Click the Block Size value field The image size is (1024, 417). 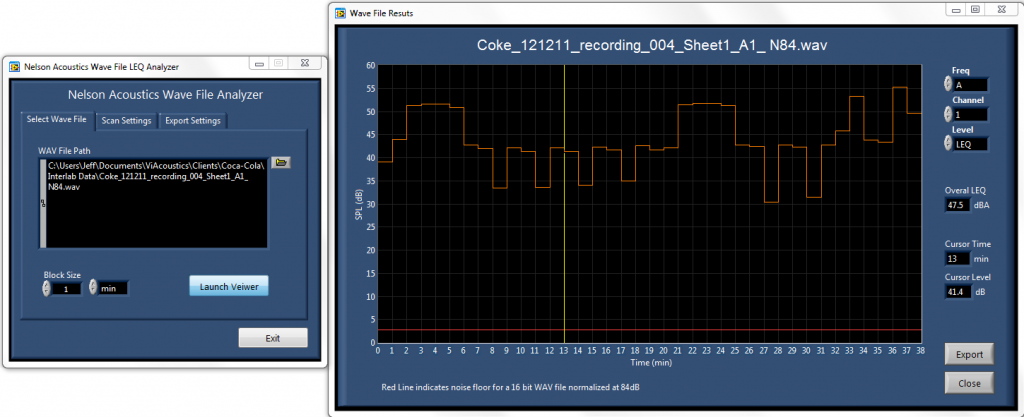(x=67, y=288)
